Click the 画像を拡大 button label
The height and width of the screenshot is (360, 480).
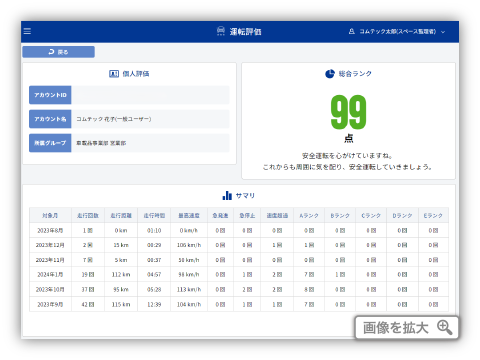(395, 328)
